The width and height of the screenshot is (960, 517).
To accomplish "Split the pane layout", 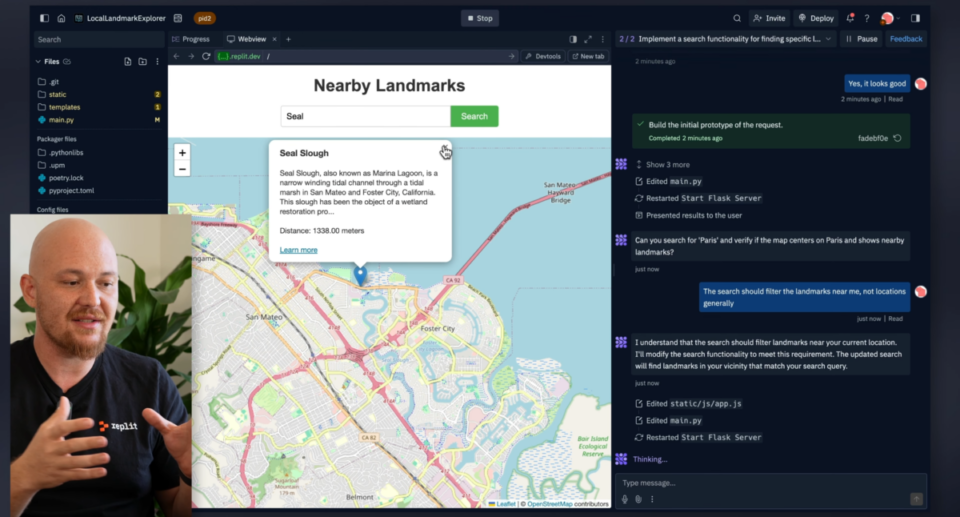I will 573,39.
